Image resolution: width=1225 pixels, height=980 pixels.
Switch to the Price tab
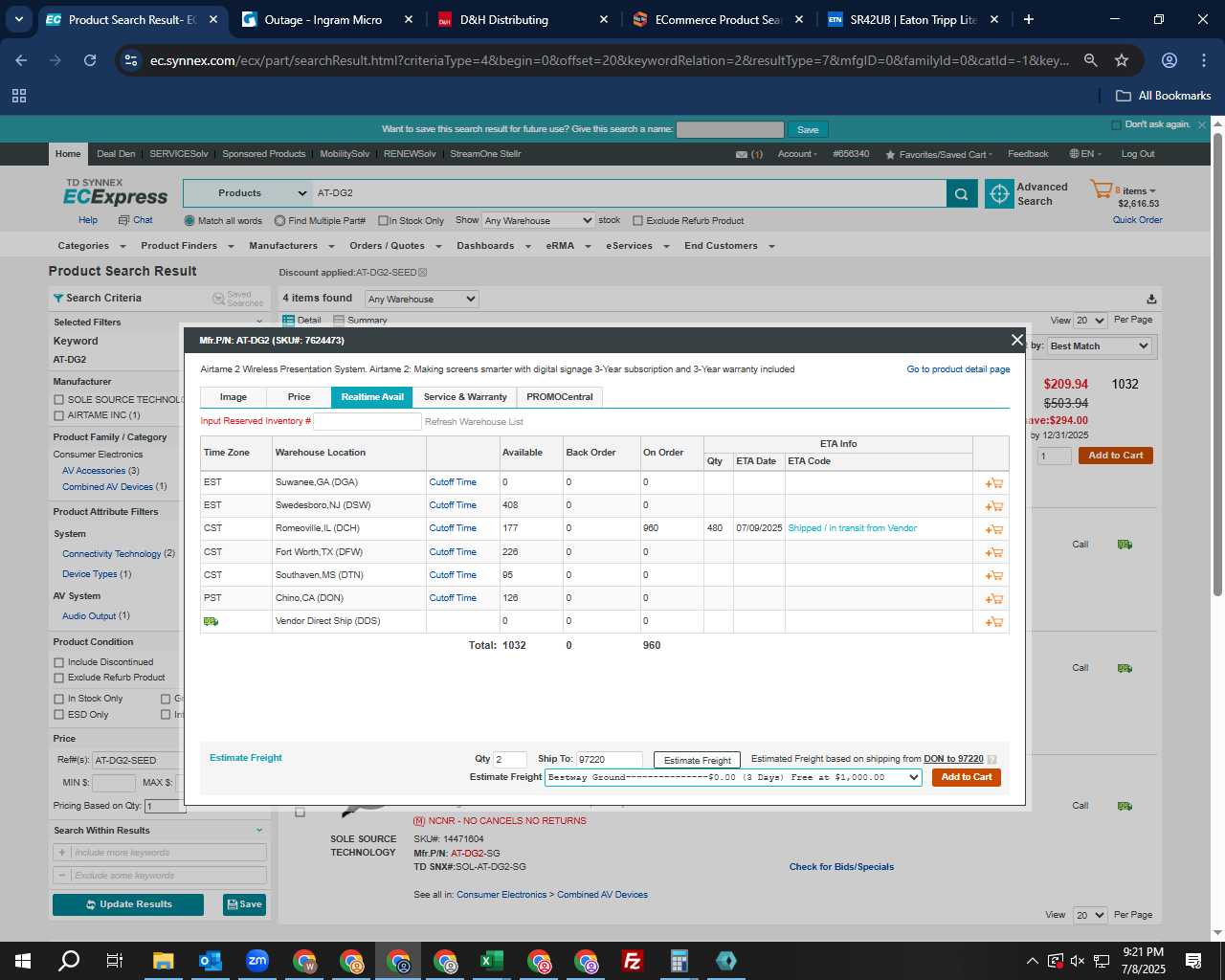[299, 397]
